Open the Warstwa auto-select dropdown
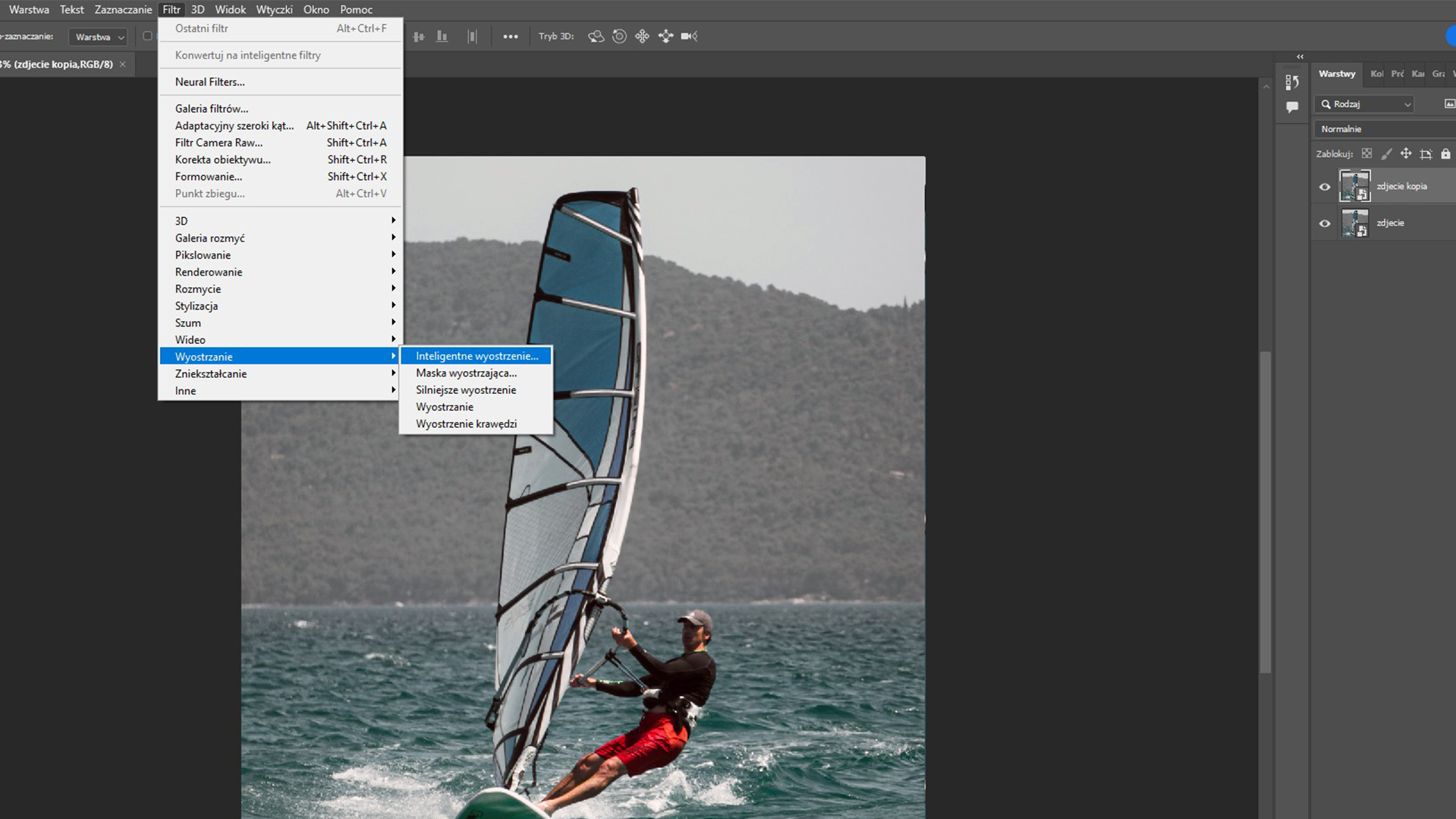This screenshot has width=1456, height=819. [99, 37]
